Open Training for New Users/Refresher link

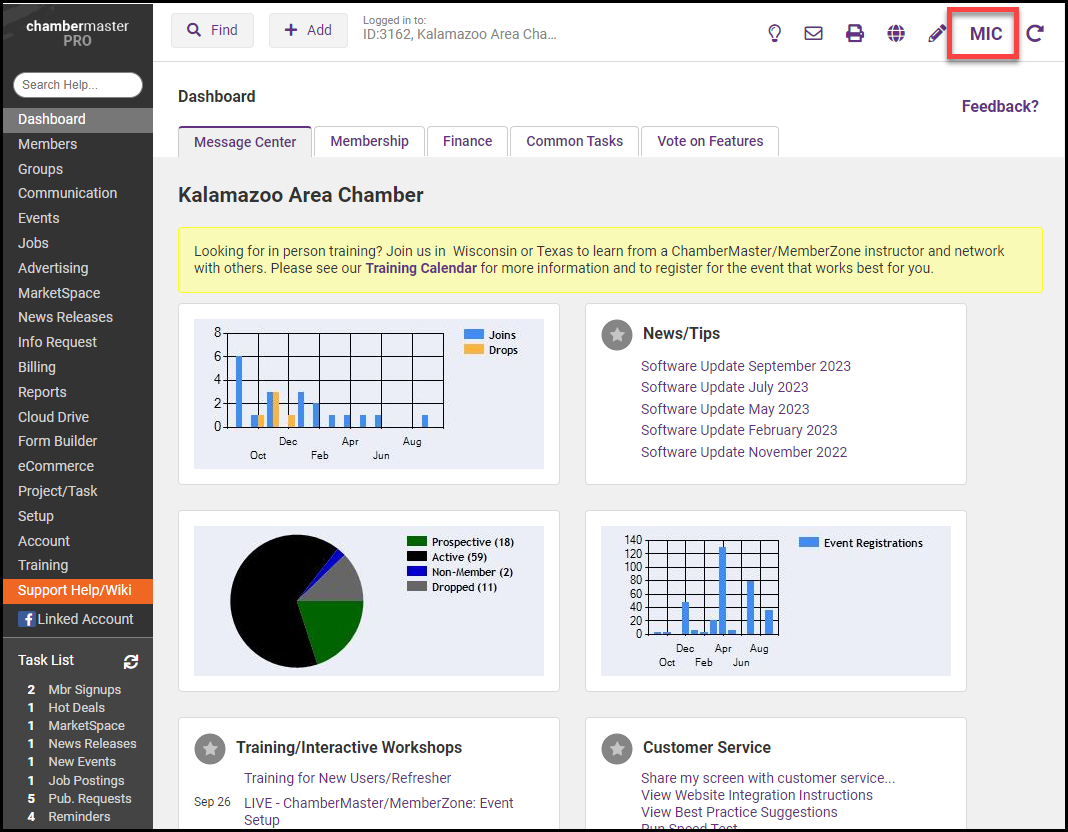coord(347,778)
